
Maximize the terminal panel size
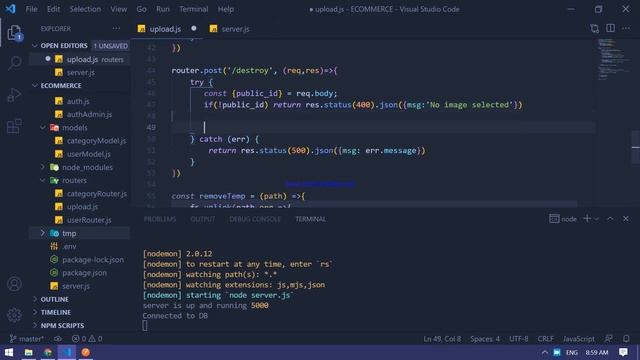(610, 219)
